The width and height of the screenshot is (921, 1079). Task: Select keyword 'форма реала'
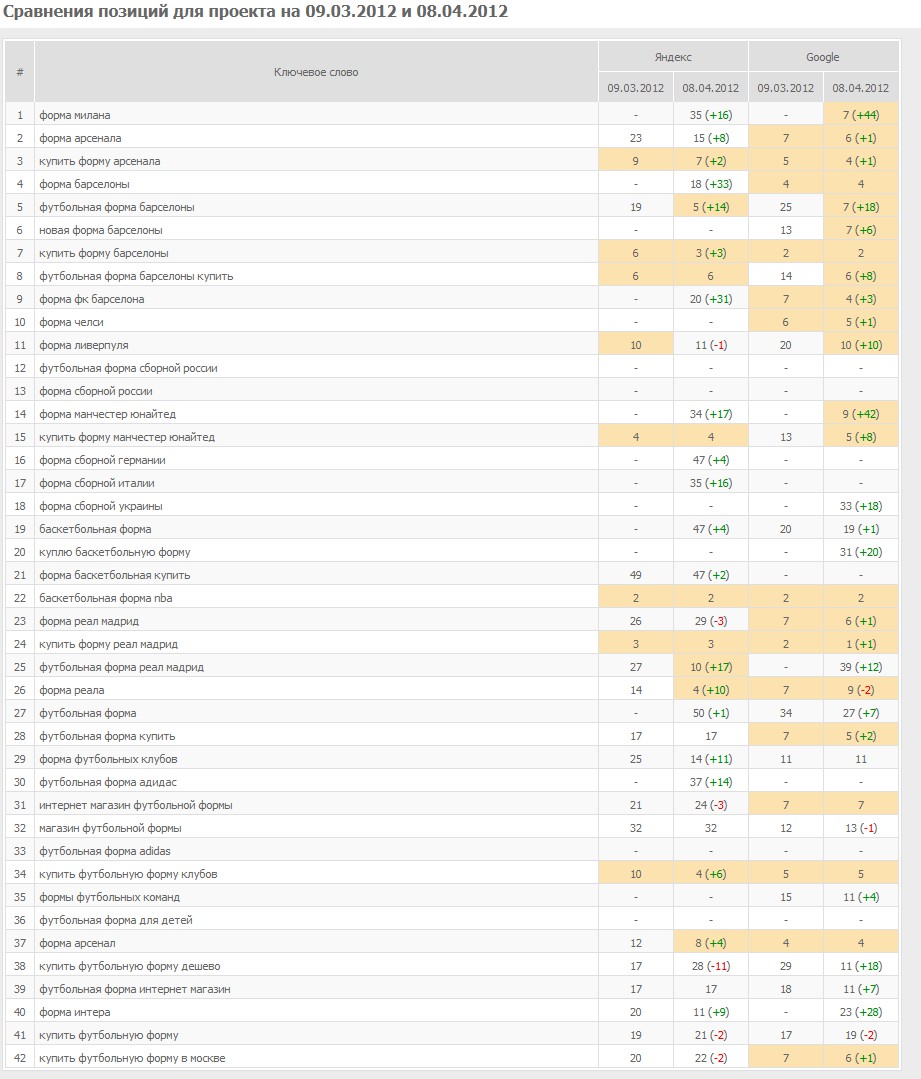point(72,690)
